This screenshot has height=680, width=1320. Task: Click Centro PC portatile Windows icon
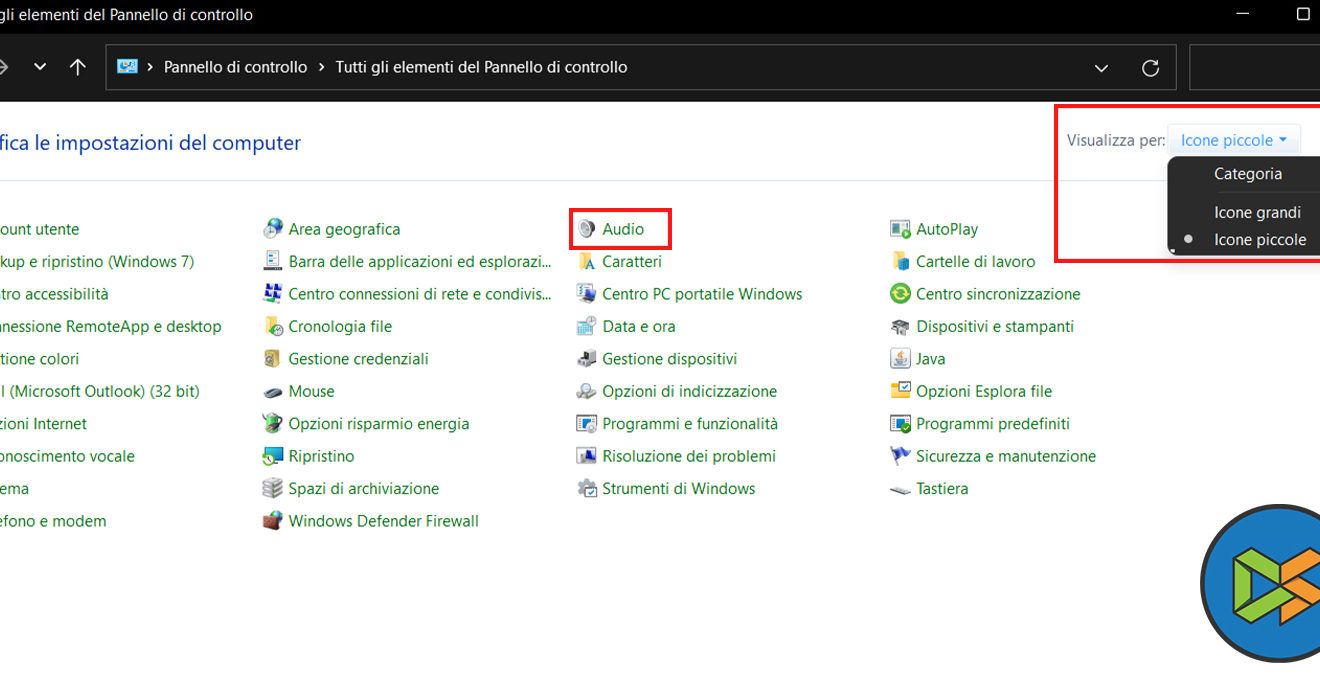click(586, 294)
